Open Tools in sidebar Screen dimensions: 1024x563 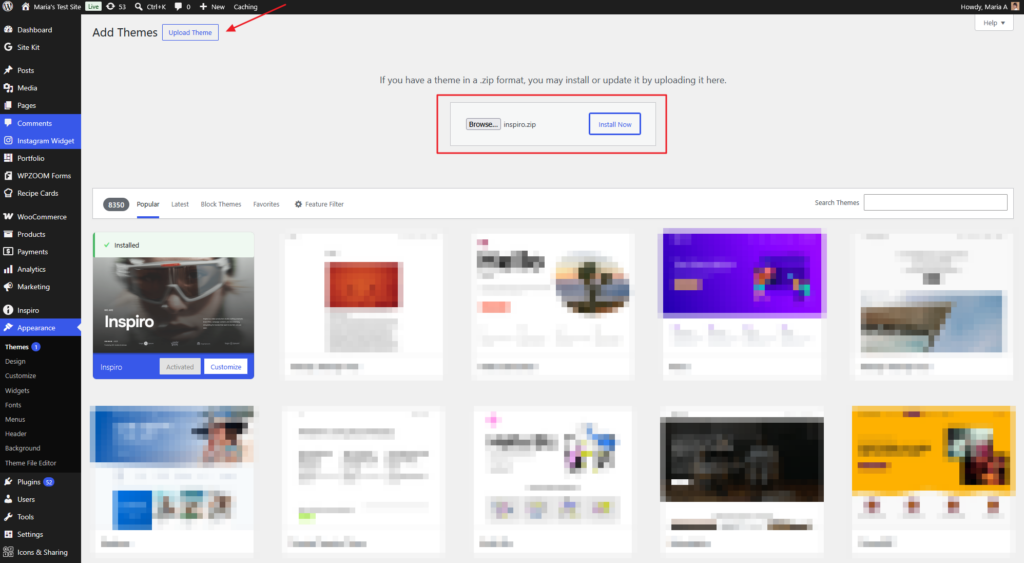point(25,517)
